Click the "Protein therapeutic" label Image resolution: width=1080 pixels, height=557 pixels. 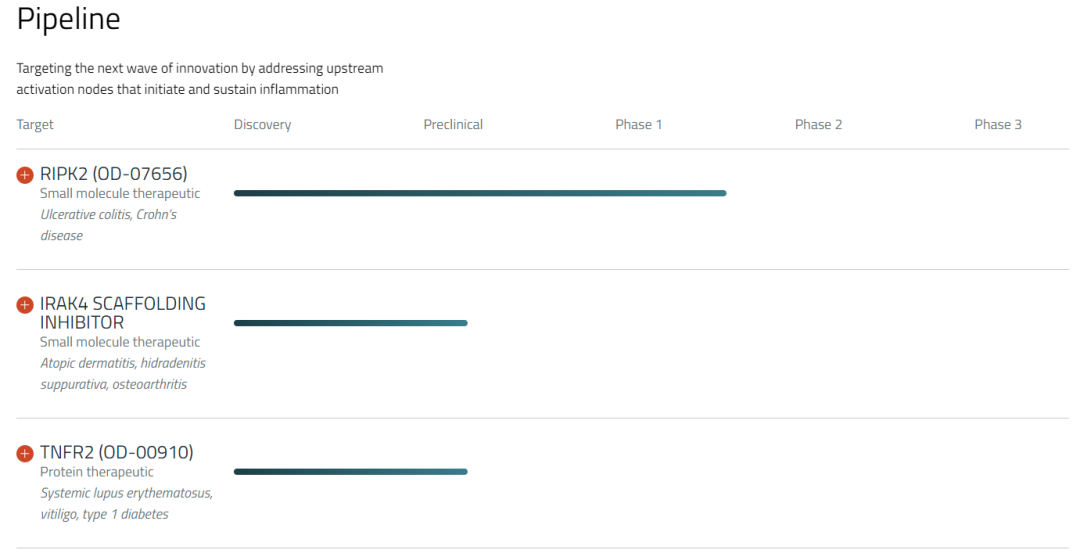click(96, 472)
